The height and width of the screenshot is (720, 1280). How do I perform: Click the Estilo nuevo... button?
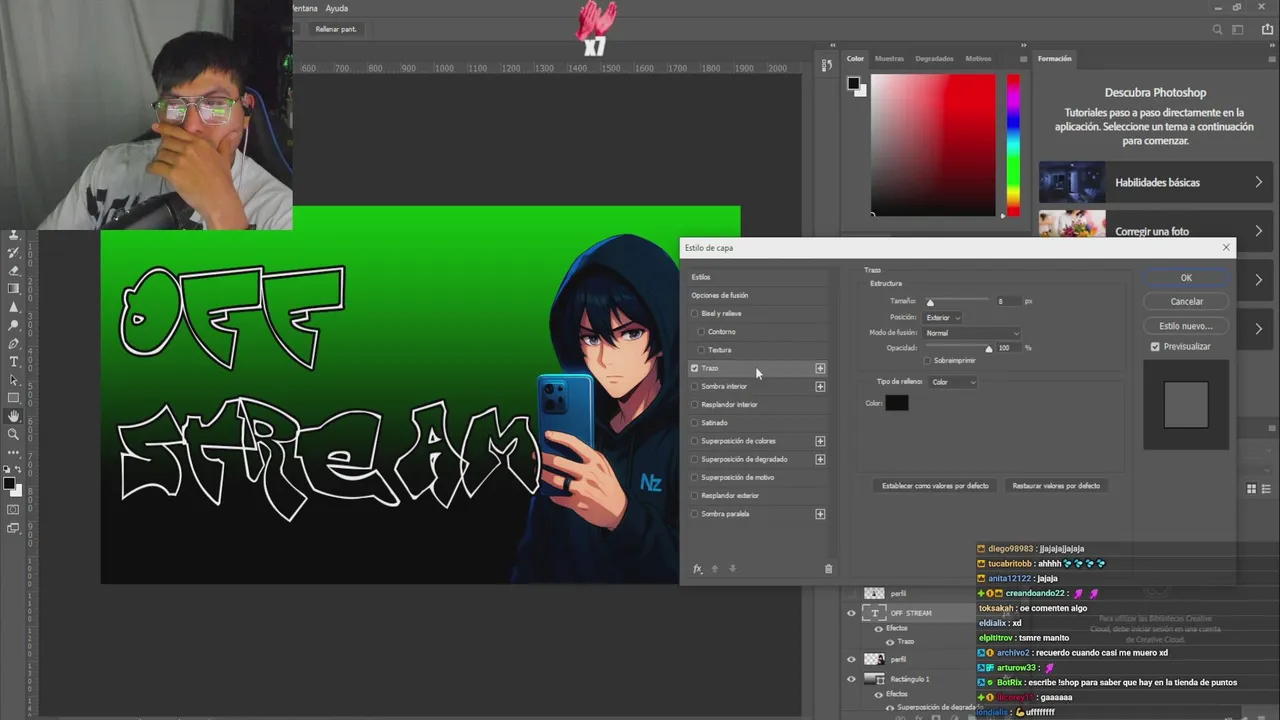point(1186,326)
